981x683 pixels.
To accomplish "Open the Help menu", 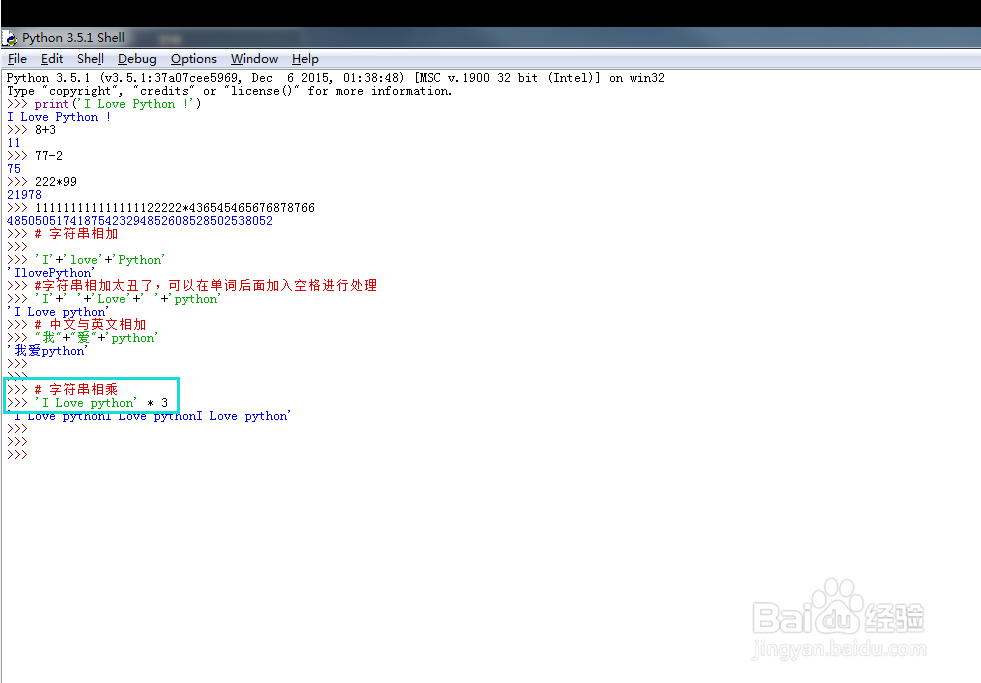I will (305, 59).
